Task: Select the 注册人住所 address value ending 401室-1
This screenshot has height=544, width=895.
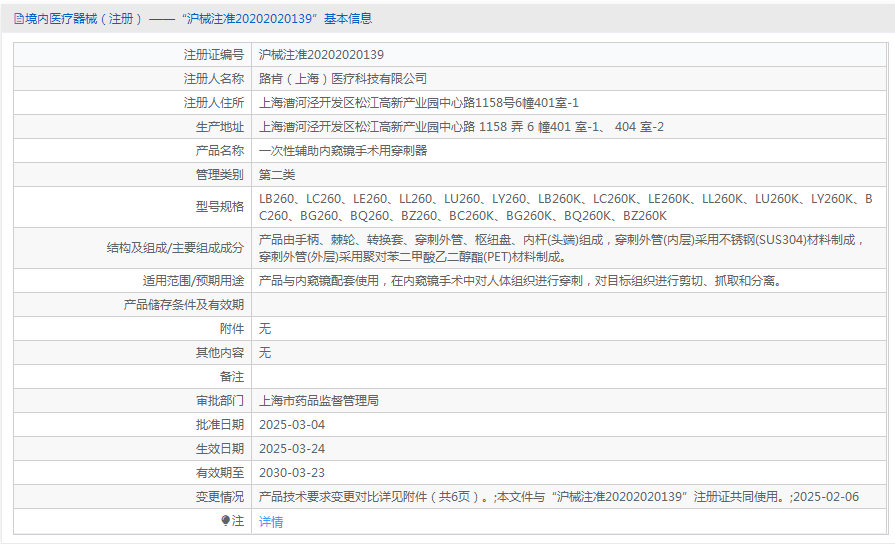Action: (418, 103)
